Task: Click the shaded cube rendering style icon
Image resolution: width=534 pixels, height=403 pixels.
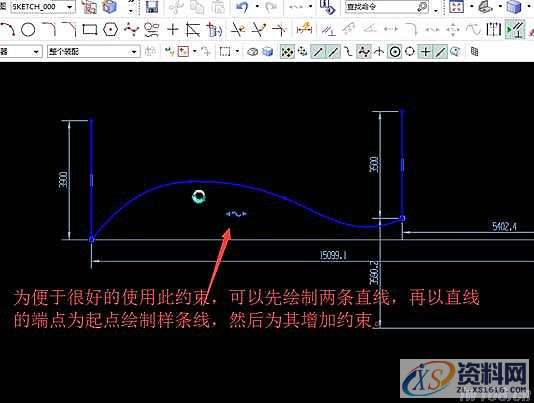Action: coord(514,7)
